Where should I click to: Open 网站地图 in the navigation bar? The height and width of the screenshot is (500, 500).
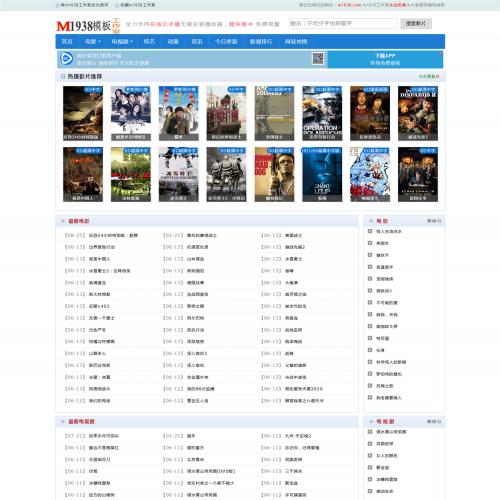[x=296, y=42]
